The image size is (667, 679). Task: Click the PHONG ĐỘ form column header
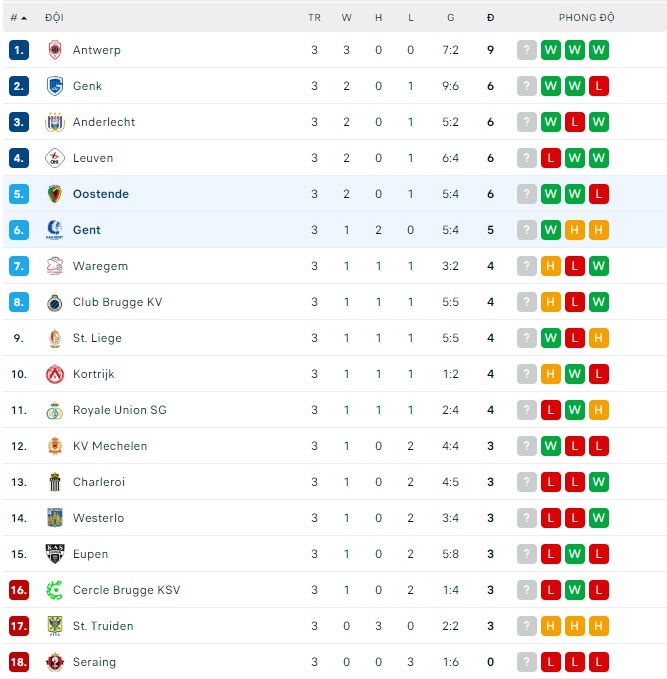(x=586, y=18)
